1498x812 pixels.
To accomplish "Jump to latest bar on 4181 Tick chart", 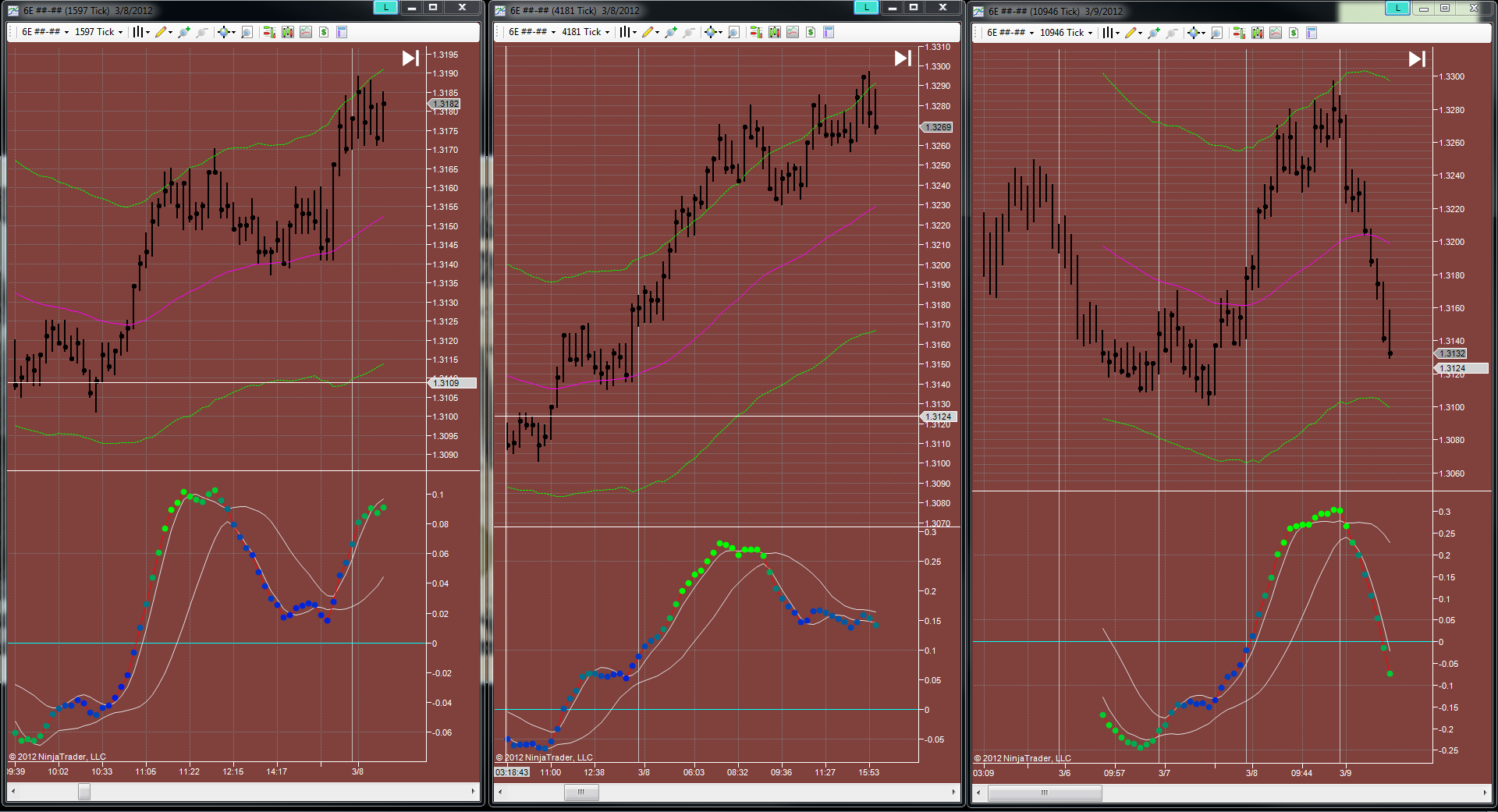I will (x=903, y=59).
